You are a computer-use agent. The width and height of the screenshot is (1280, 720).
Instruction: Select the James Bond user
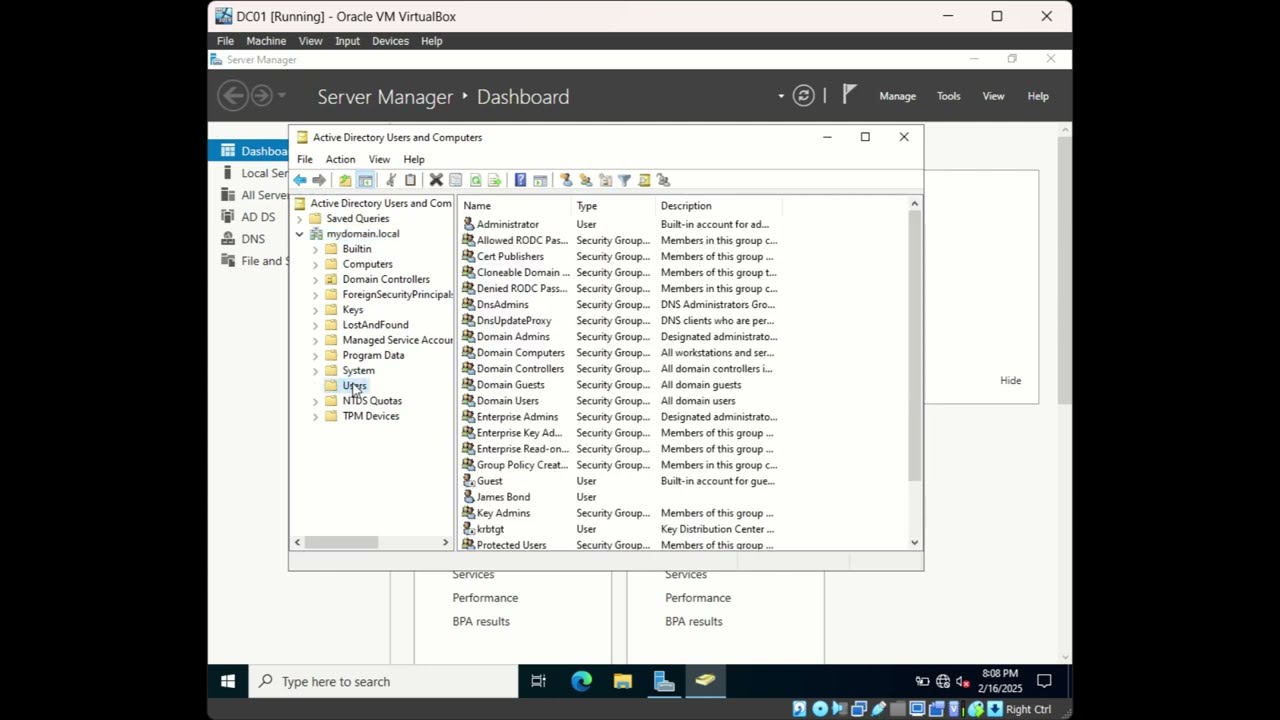[503, 497]
